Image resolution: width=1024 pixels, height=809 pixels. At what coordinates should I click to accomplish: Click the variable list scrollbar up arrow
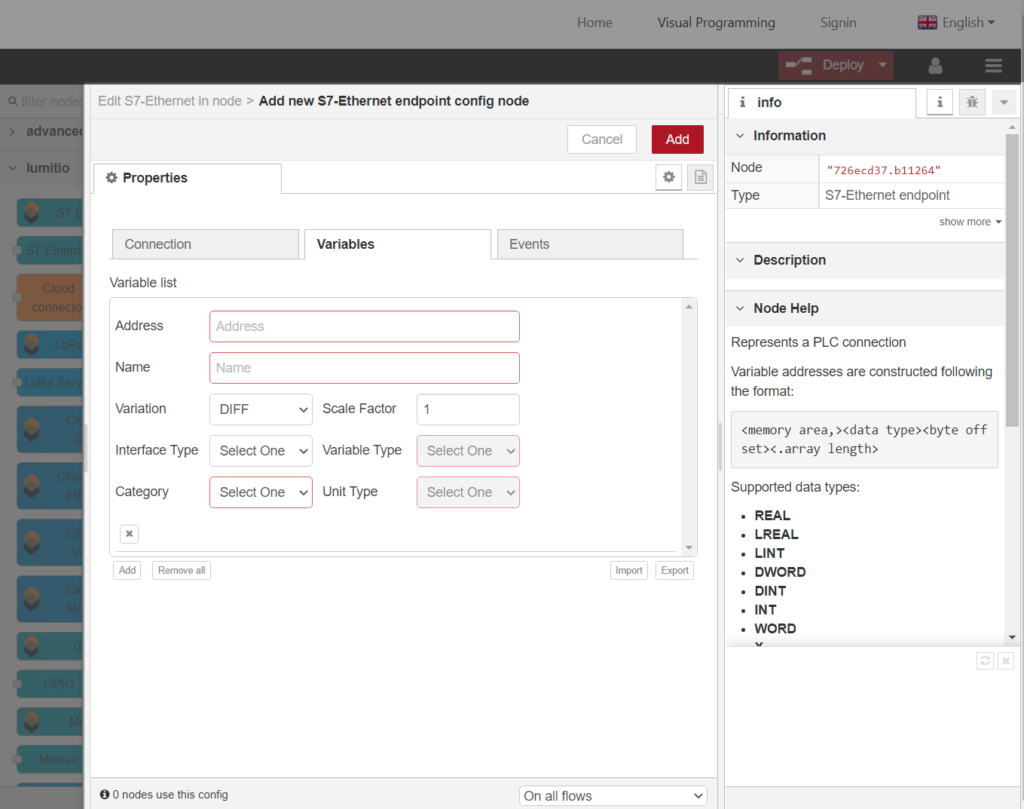[689, 306]
